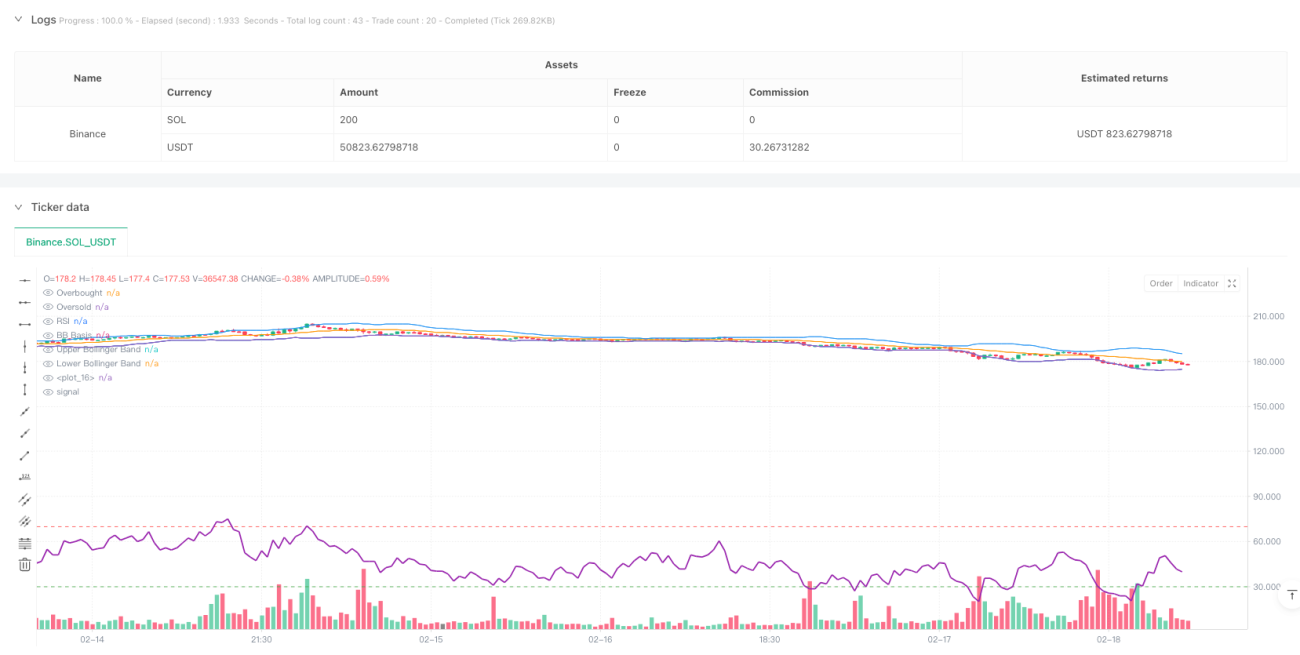The image size is (1300, 655).
Task: Hide the RSI indicator via eye icon
Action: pos(48,321)
